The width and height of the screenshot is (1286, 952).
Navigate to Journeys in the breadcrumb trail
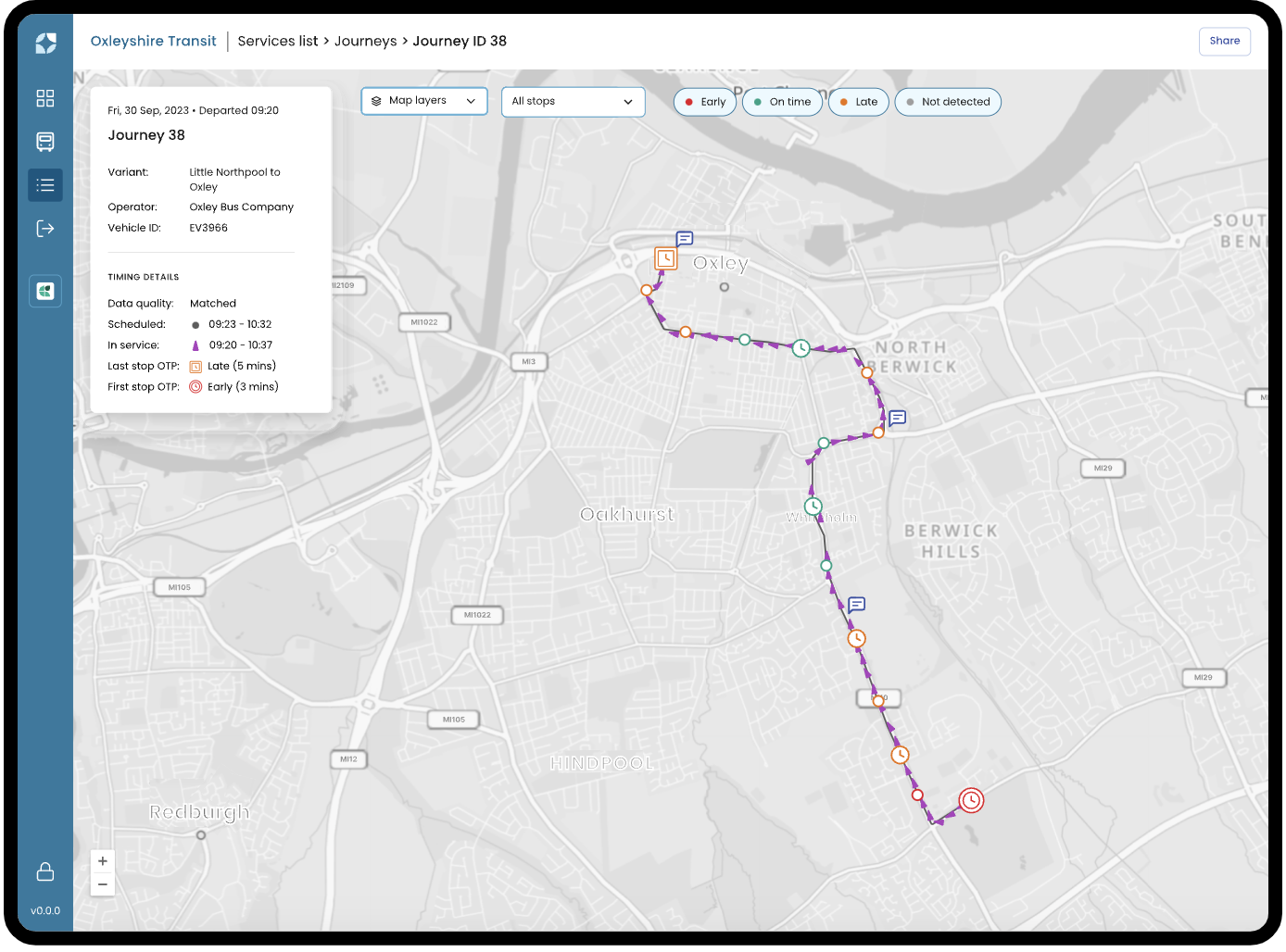365,41
